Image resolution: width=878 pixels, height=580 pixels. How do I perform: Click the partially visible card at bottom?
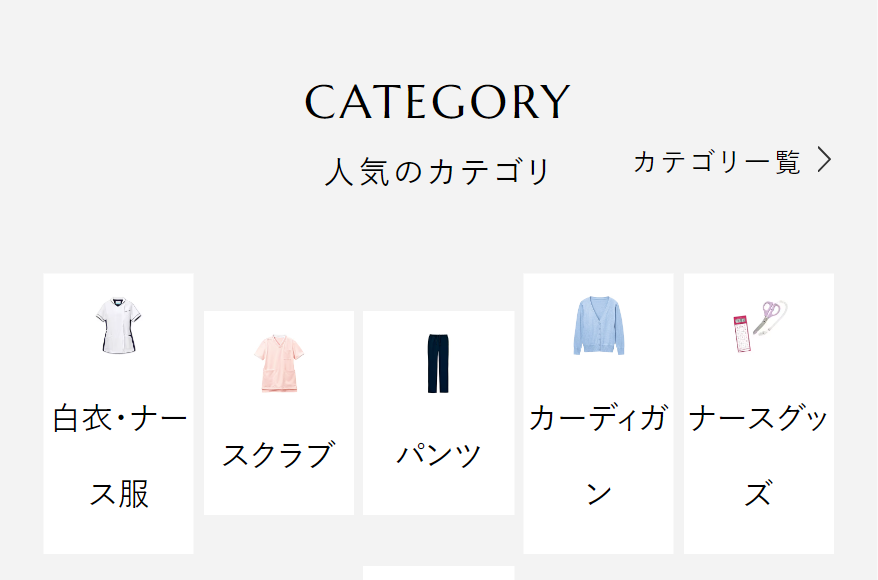click(x=438, y=573)
